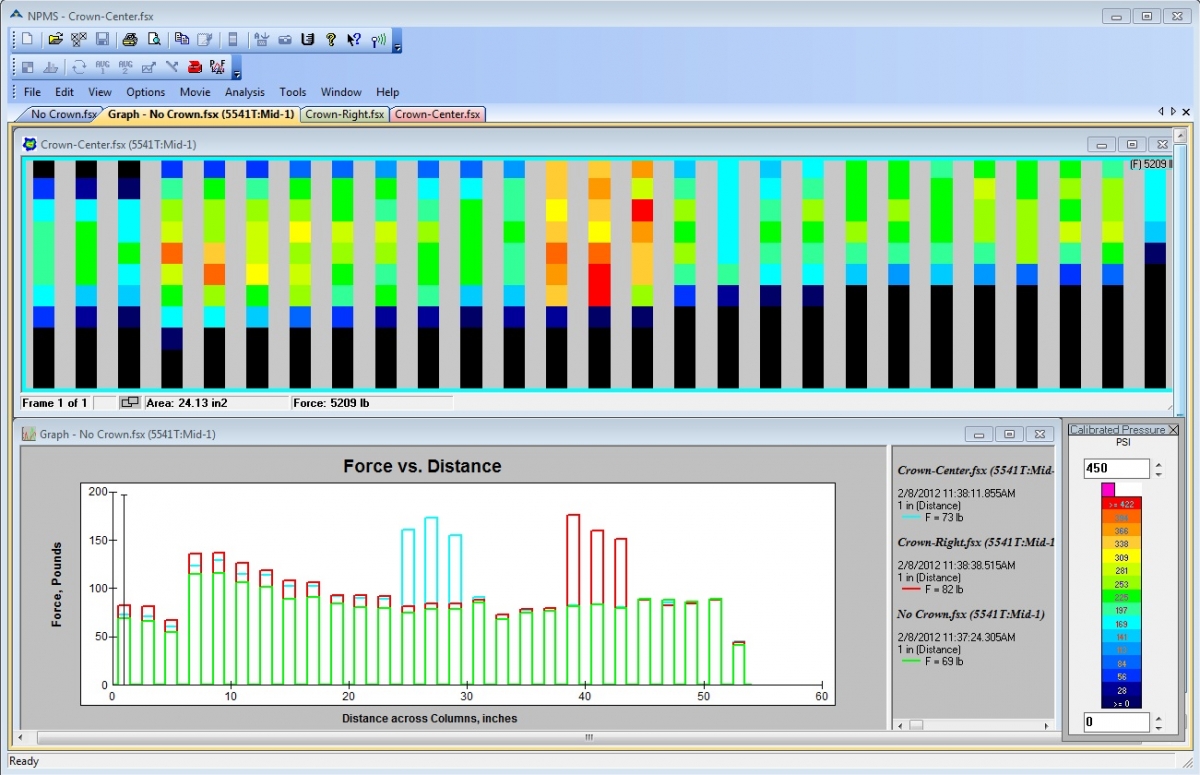Close the Calibrated Pressure panel
Image resolution: width=1200 pixels, height=775 pixels.
[1174, 430]
